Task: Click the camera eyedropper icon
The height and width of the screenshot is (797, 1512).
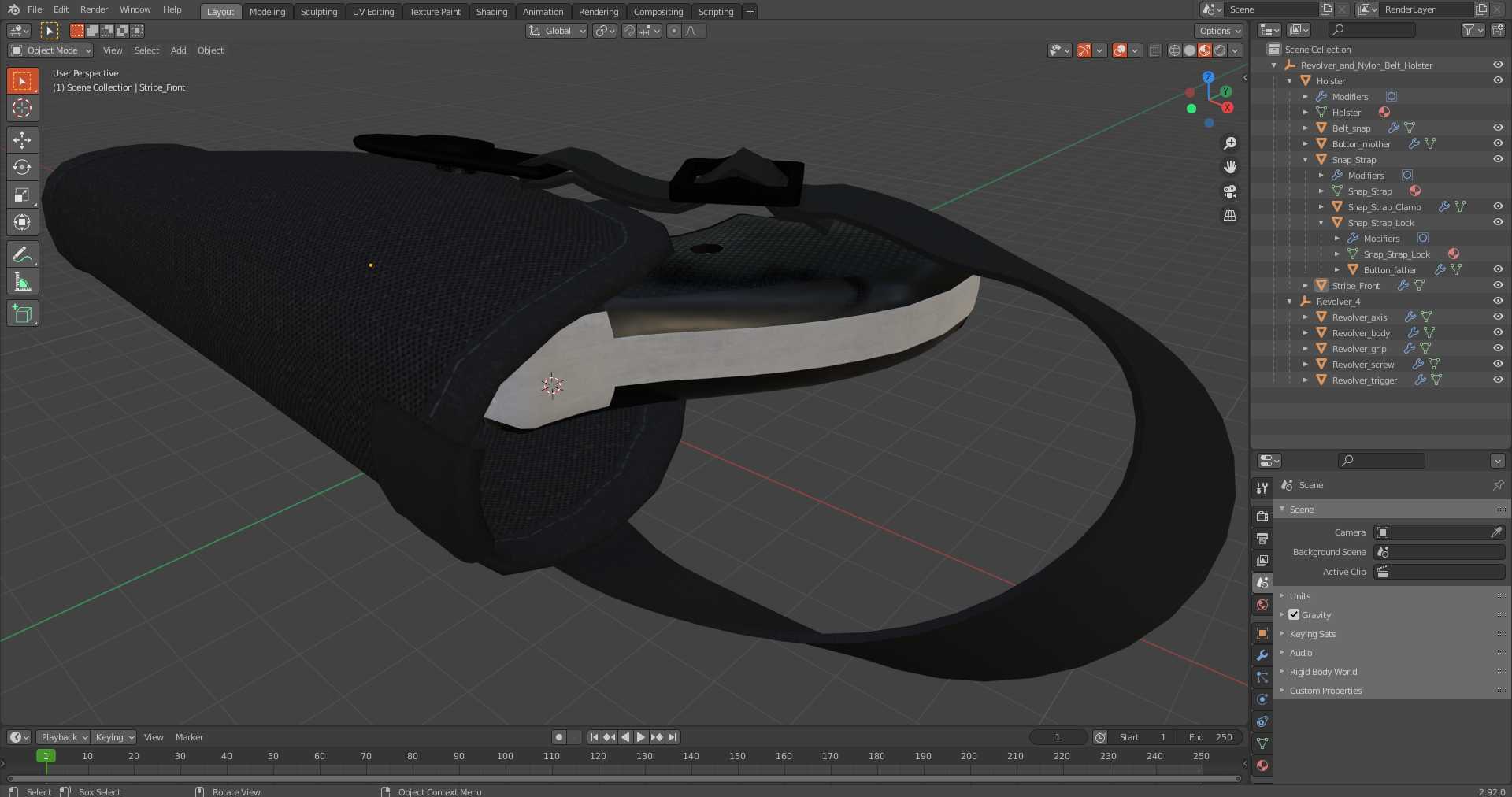Action: click(x=1496, y=532)
